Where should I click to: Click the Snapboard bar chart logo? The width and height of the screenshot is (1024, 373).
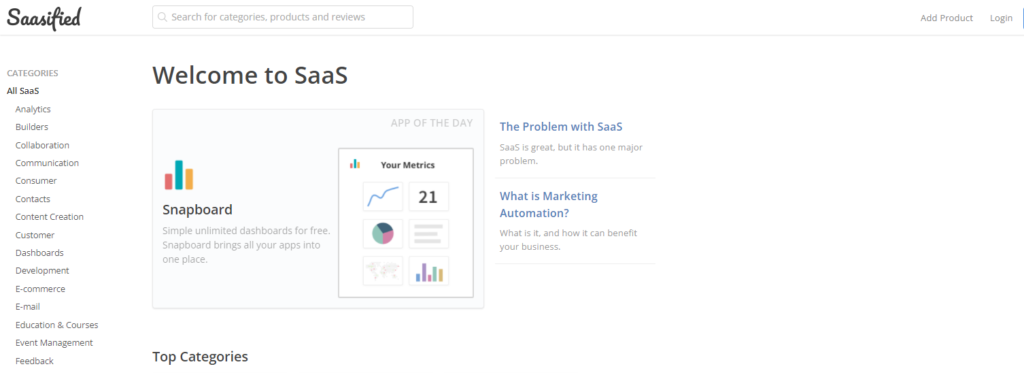point(179,174)
